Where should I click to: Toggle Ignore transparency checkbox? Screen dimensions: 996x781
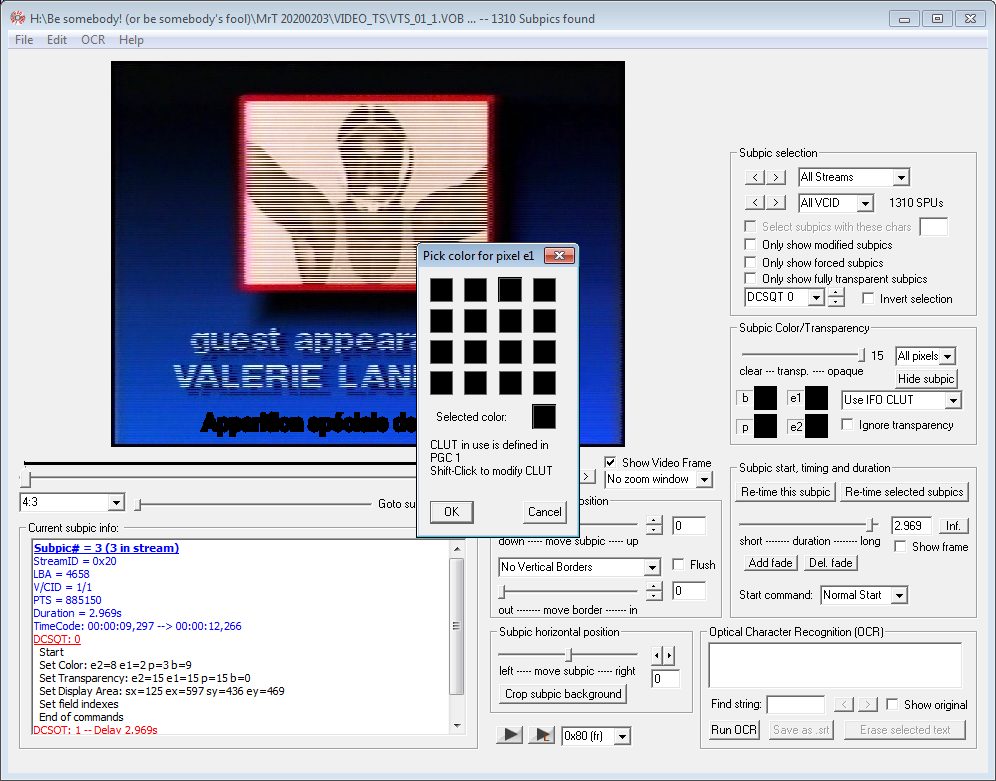pos(847,424)
